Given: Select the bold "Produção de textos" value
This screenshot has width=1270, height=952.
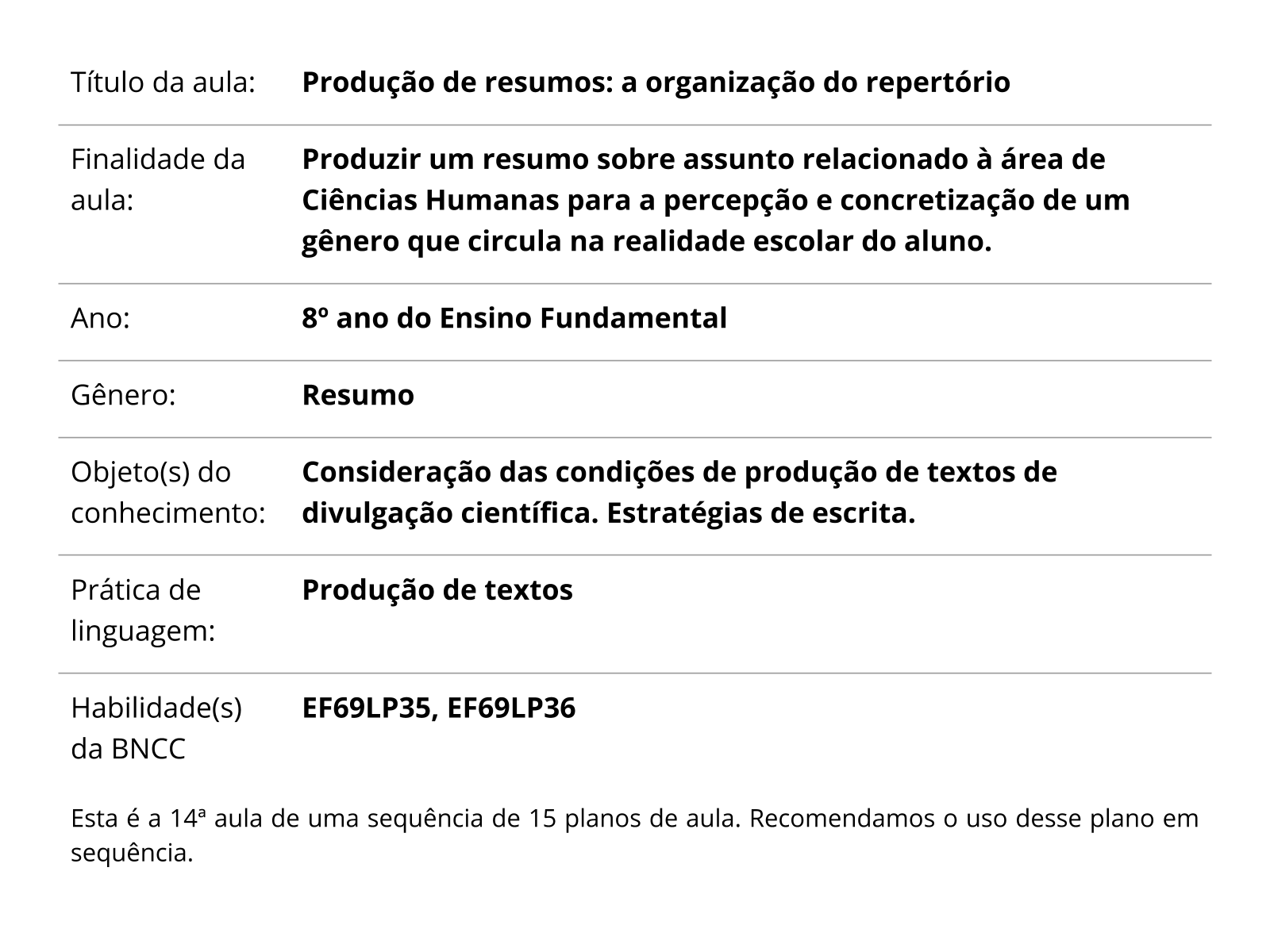Looking at the screenshot, I should tap(437, 590).
